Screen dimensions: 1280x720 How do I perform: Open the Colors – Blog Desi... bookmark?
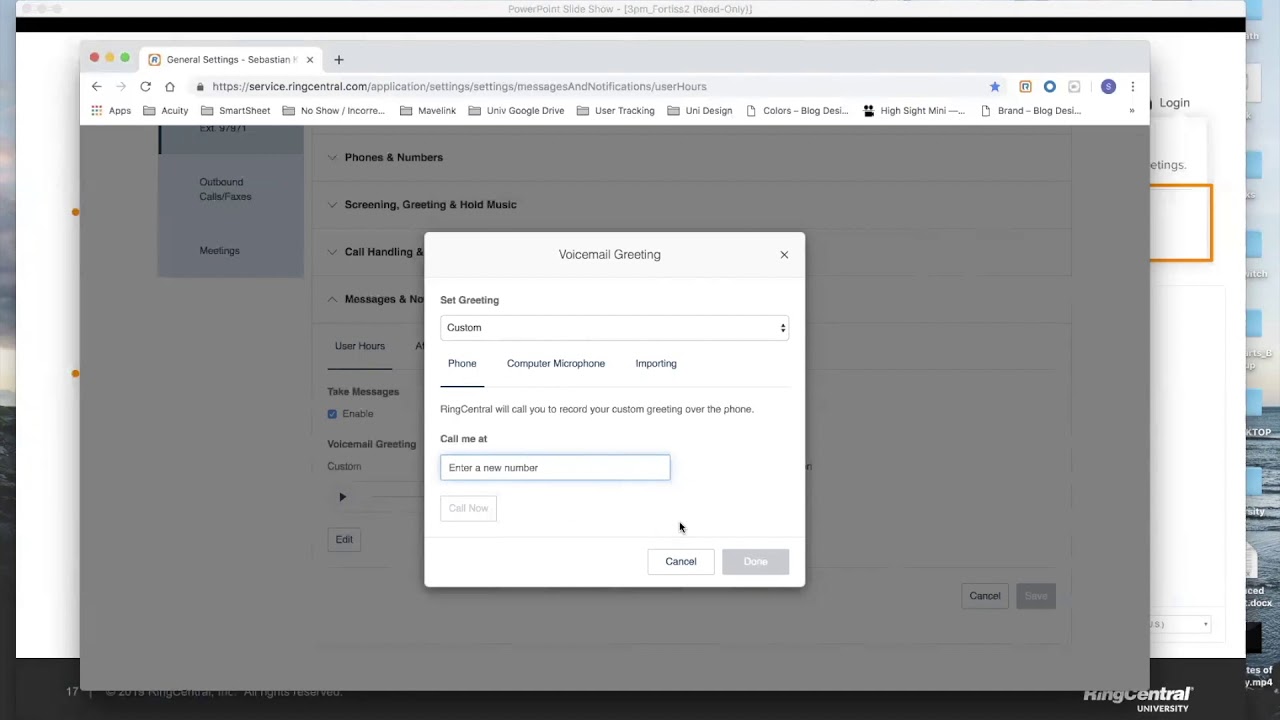point(797,111)
